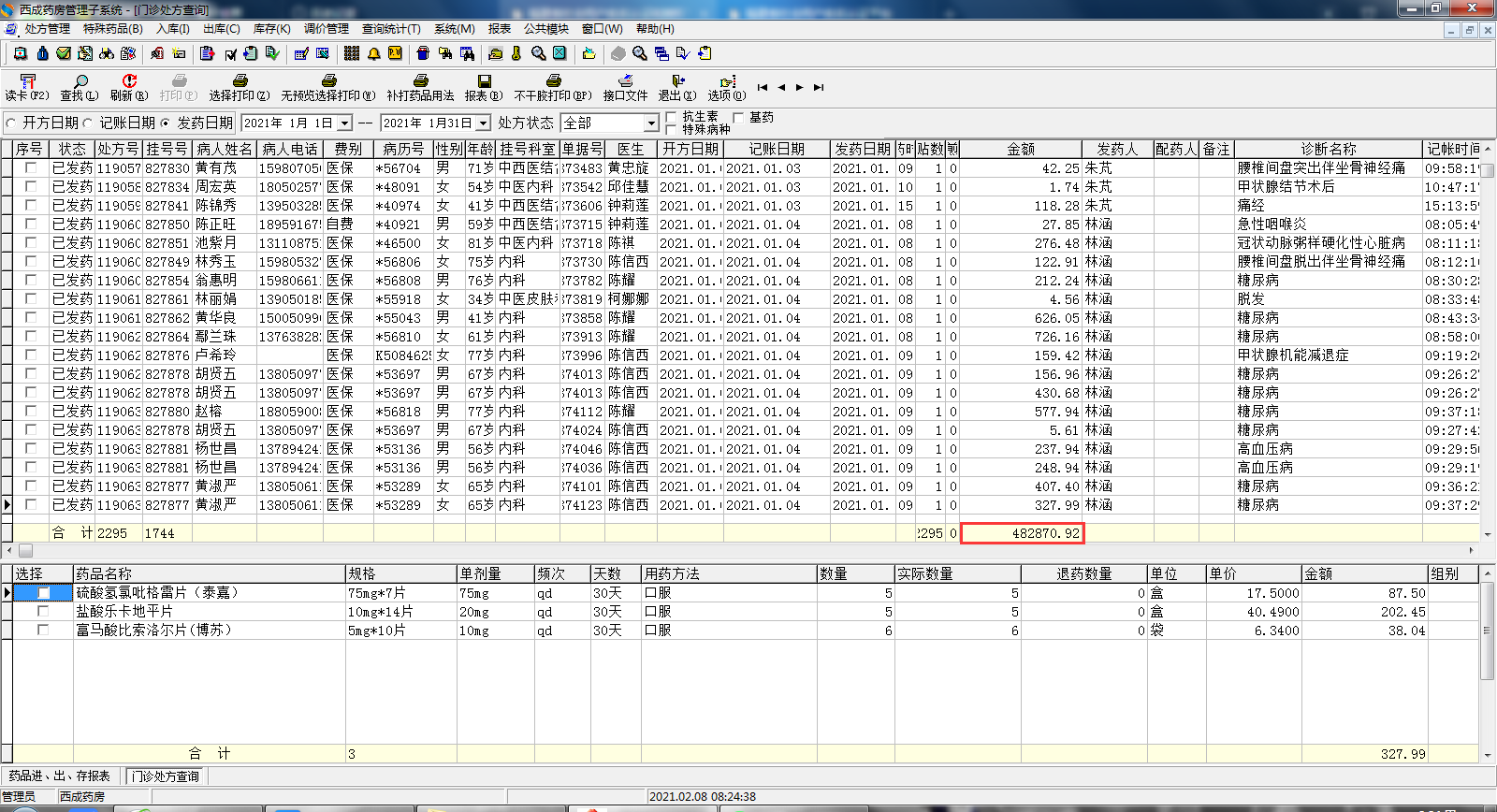Viewport: 1497px width, 812px height.
Task: Click the 读卡 (F2) card reader icon
Action: tap(27, 82)
